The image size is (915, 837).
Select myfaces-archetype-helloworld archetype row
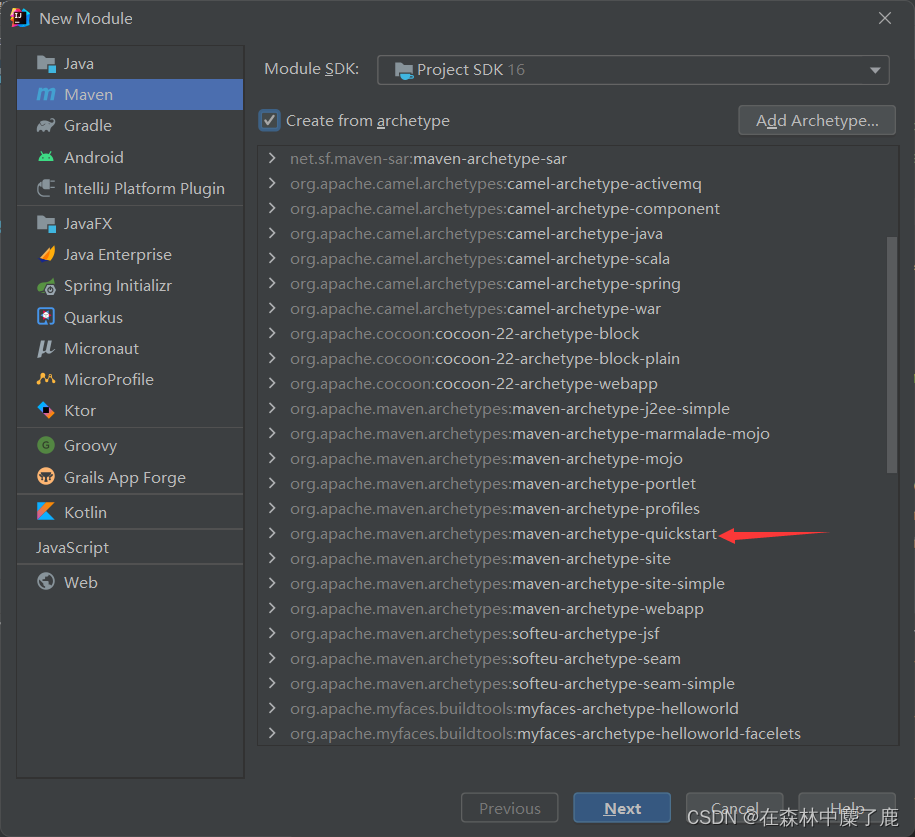coord(578,709)
